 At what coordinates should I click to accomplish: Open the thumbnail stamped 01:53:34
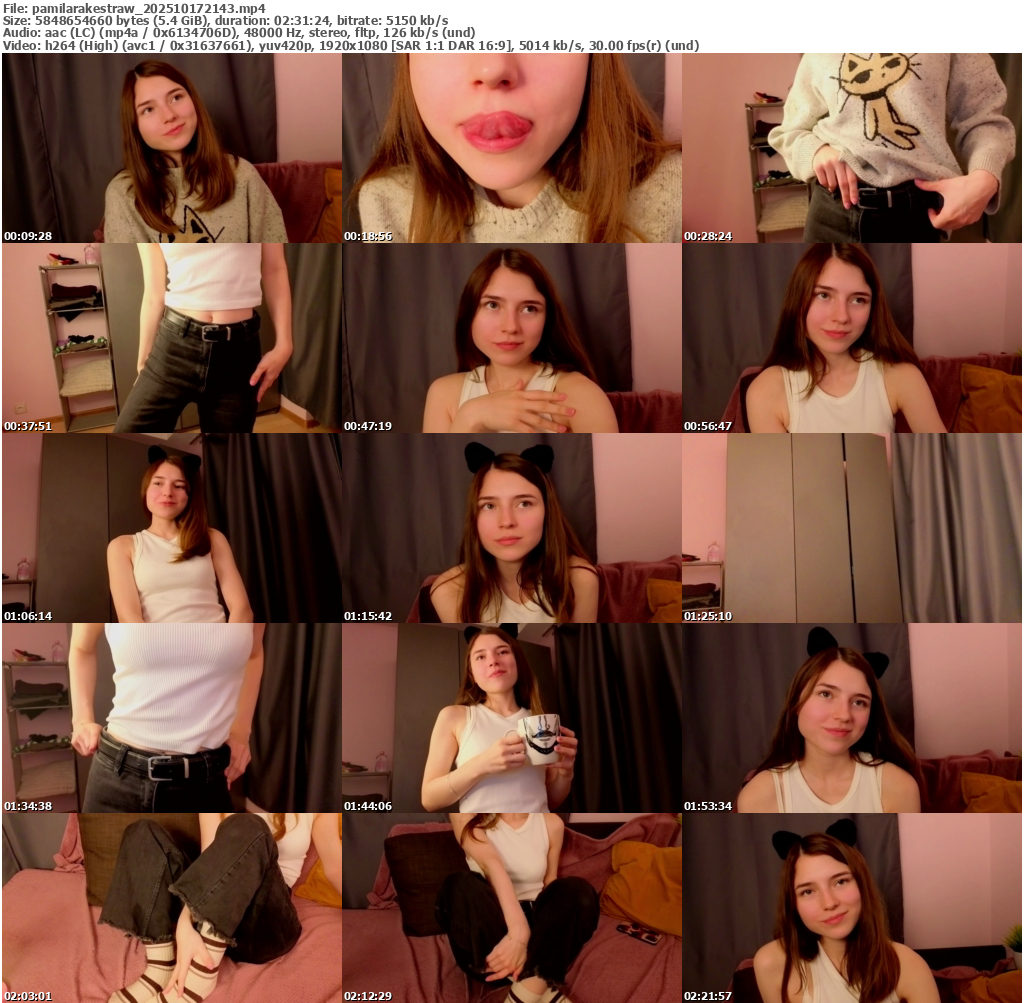(x=852, y=718)
